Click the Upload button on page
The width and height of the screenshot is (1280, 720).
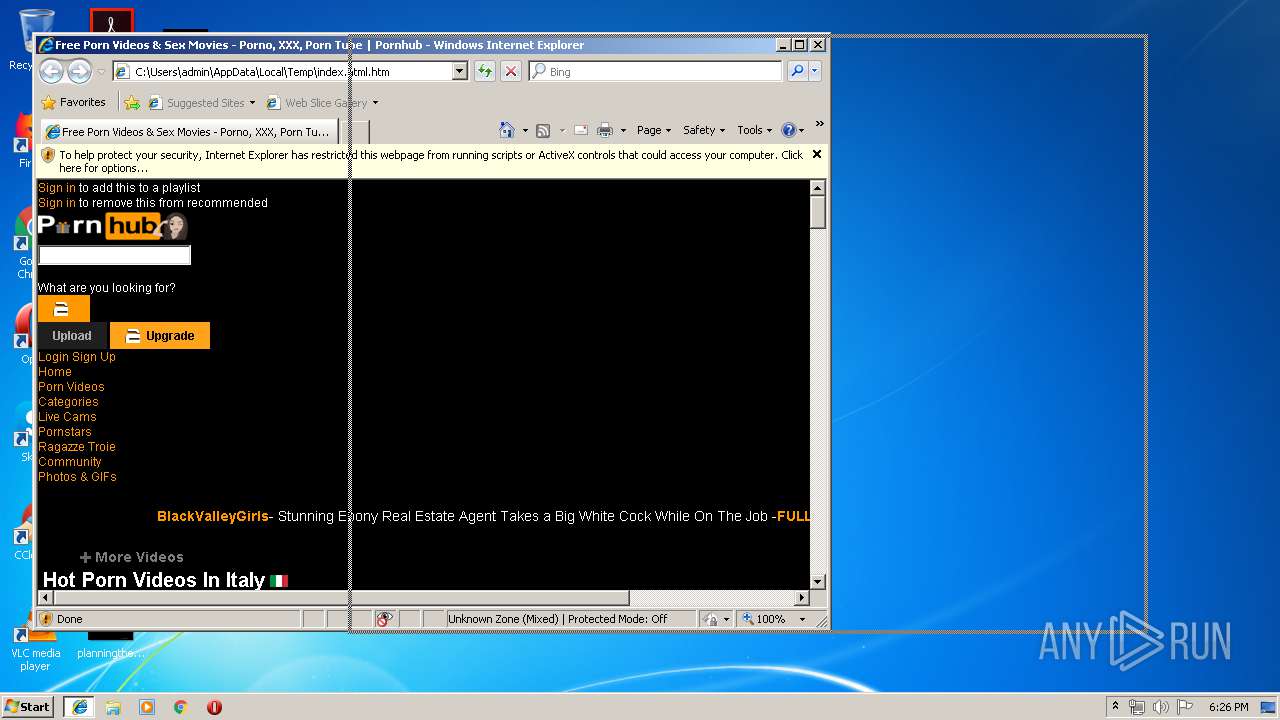[72, 336]
